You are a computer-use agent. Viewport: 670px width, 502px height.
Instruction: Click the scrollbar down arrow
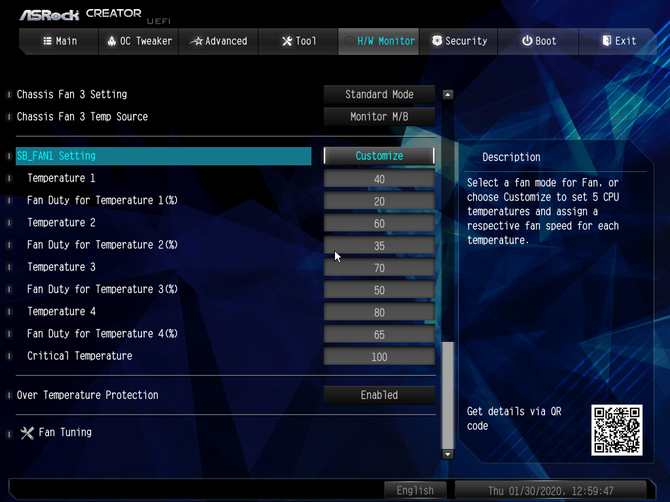(x=447, y=454)
